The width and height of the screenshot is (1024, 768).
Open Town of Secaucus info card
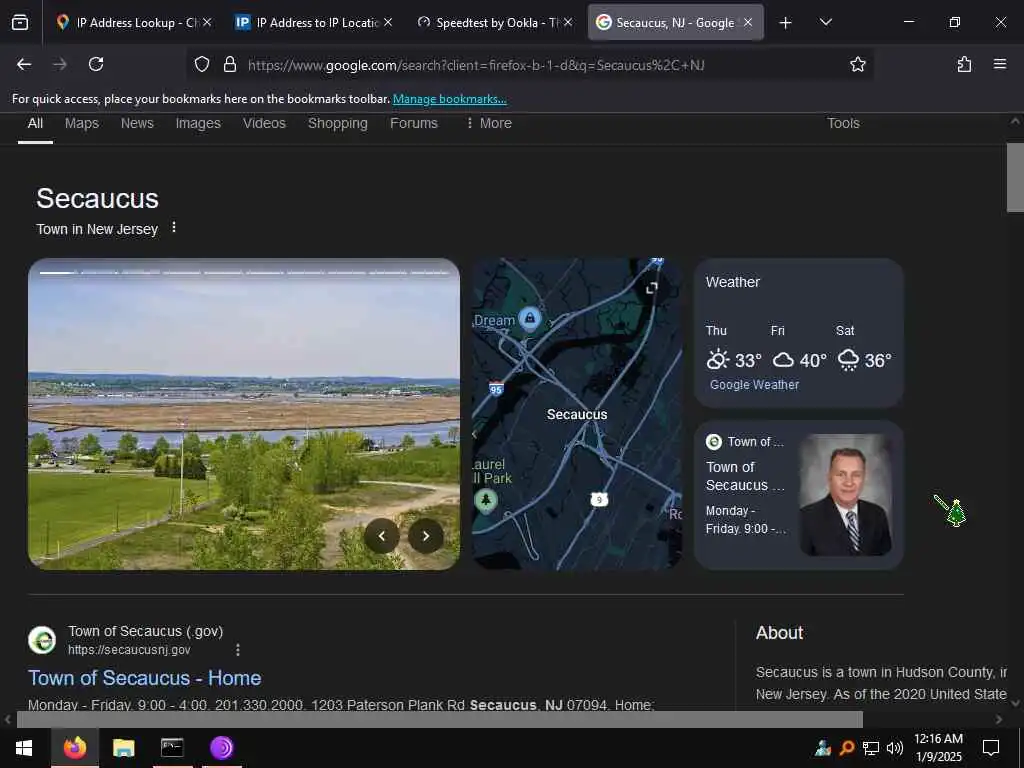pos(799,495)
